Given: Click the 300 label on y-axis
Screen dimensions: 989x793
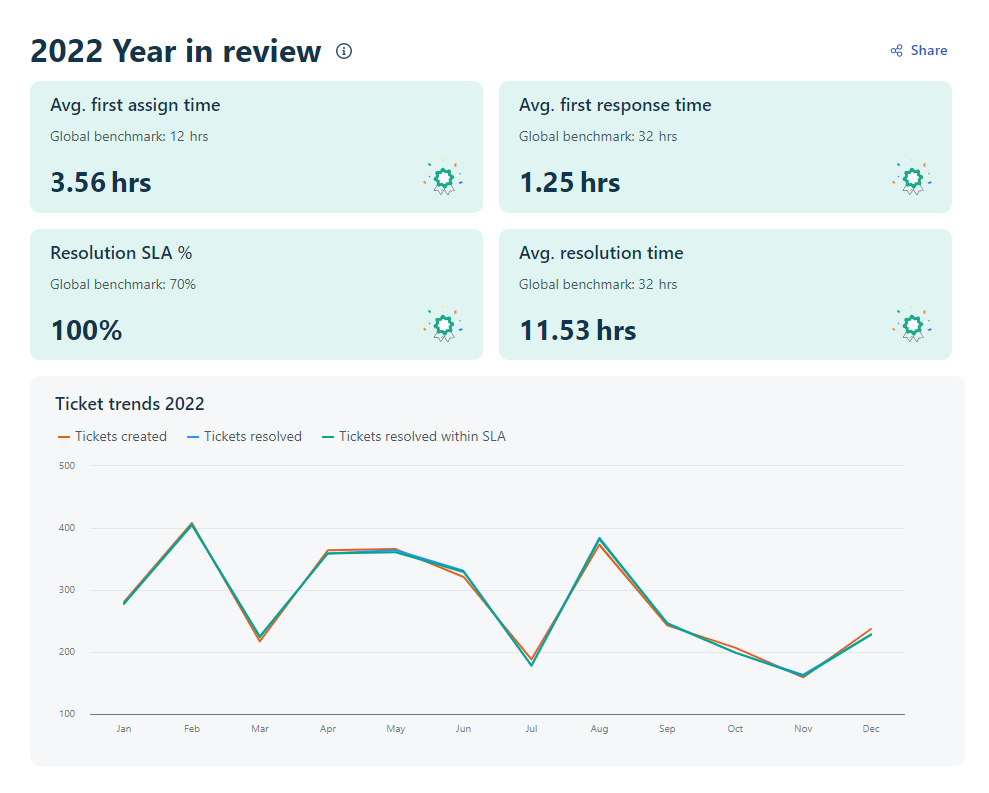Looking at the screenshot, I should (67, 590).
